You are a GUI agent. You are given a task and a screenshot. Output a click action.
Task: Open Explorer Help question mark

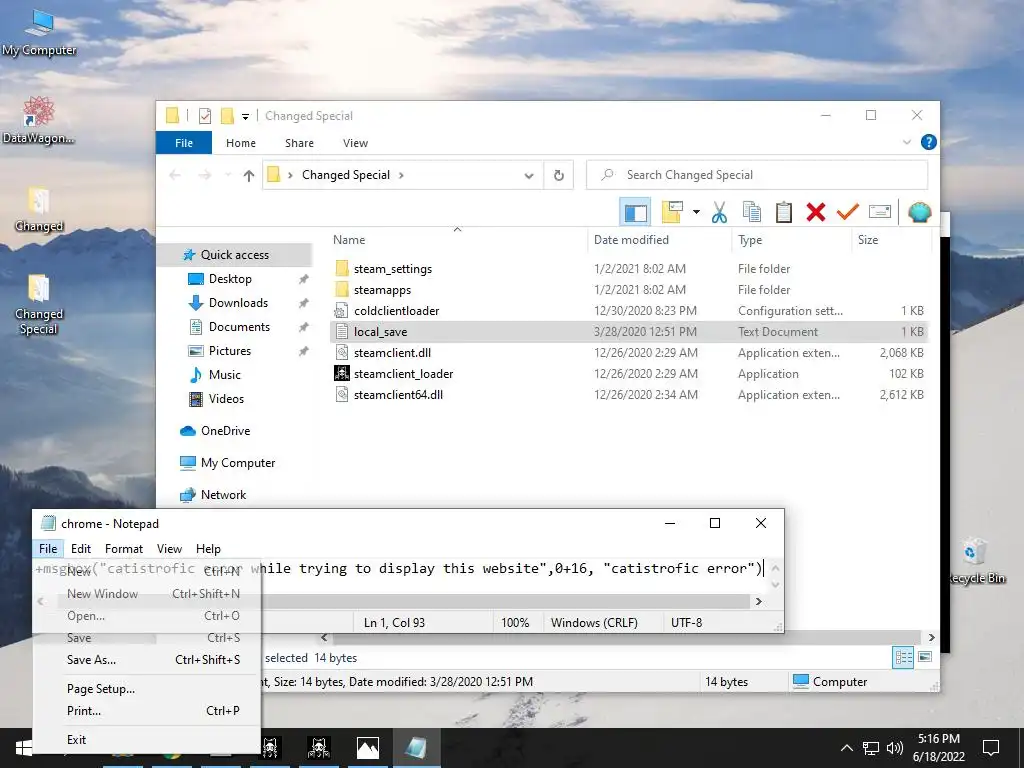pos(928,142)
